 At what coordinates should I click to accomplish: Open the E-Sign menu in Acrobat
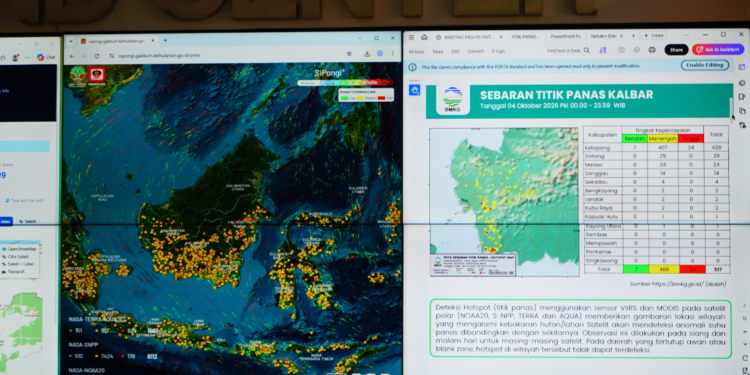498,52
